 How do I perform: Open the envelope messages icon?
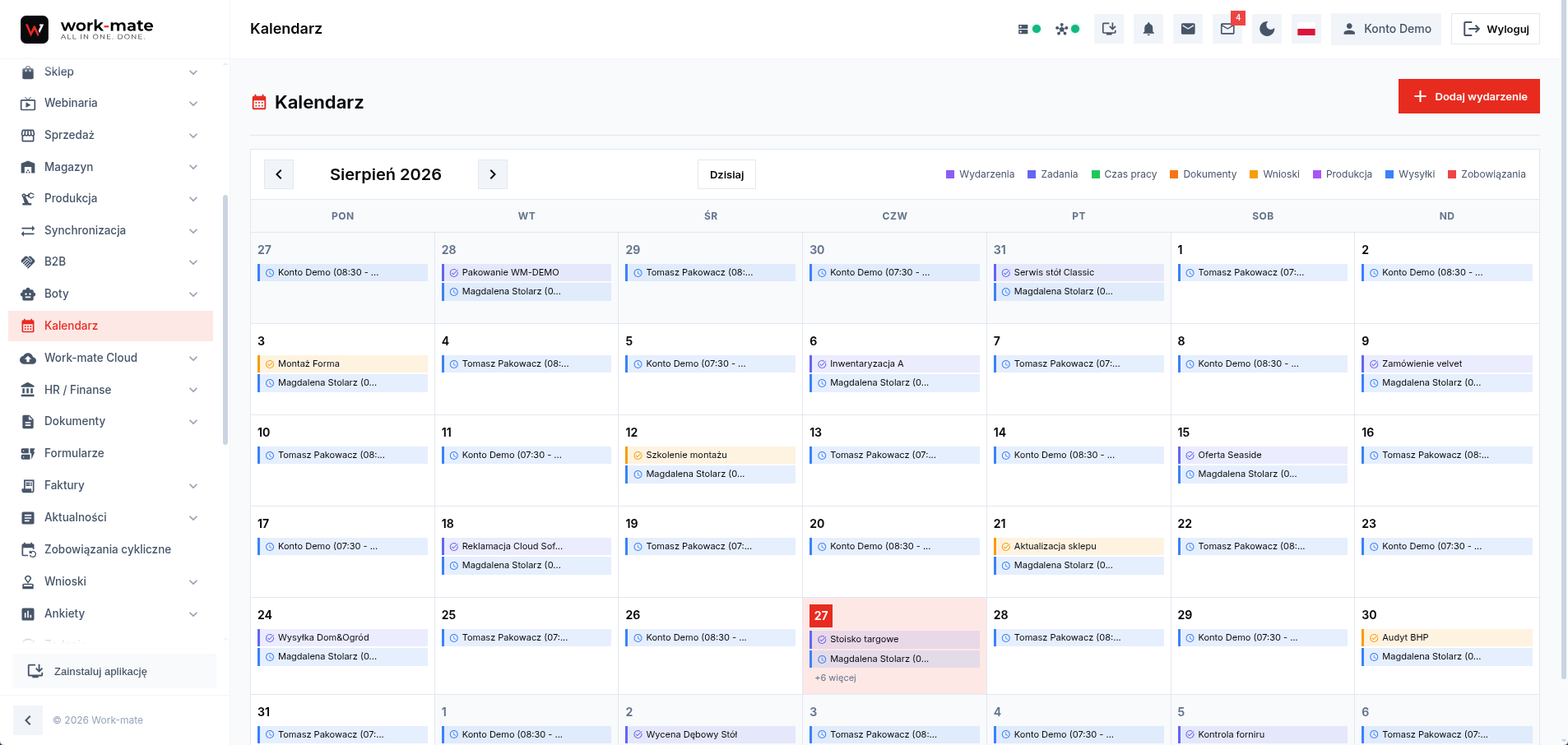[x=1188, y=29]
